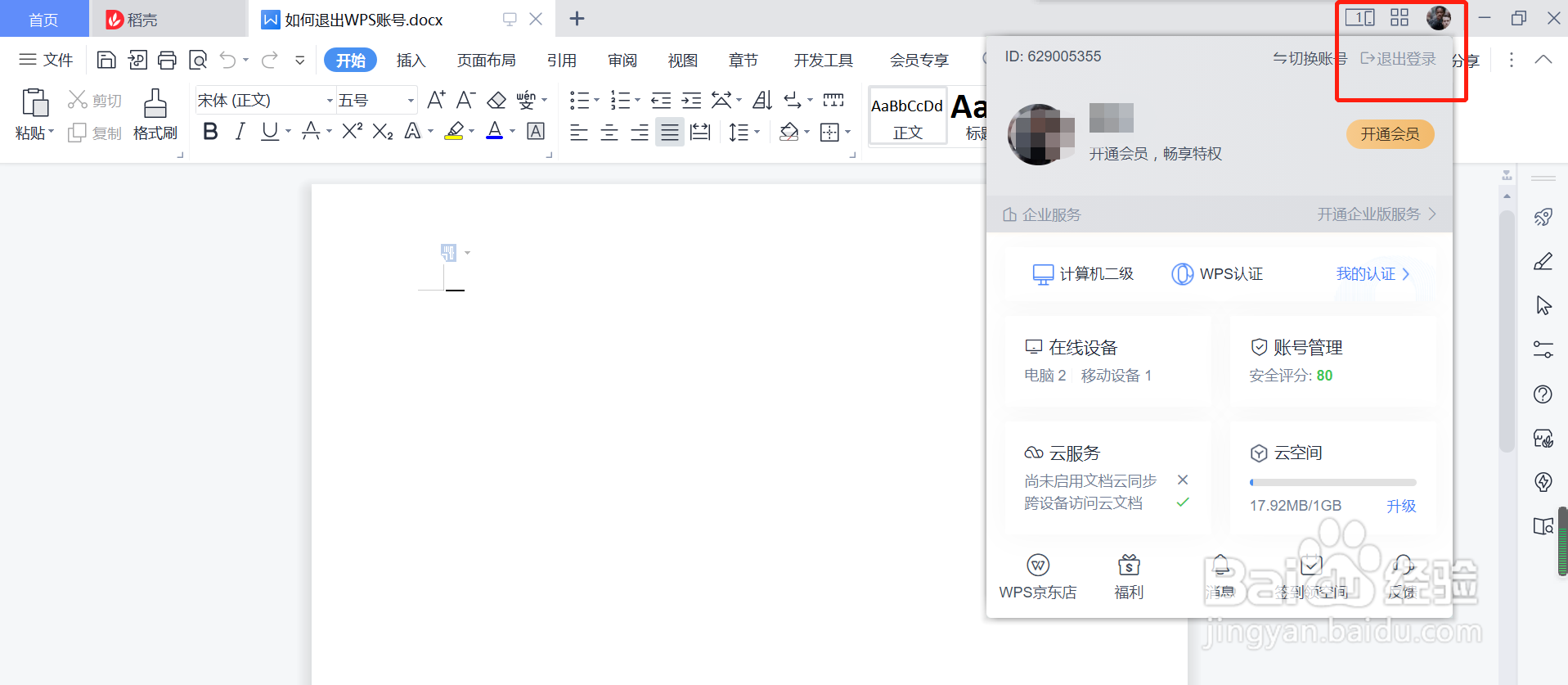Viewport: 1568px width, 685px height.
Task: Click the Print icon
Action: [x=168, y=60]
